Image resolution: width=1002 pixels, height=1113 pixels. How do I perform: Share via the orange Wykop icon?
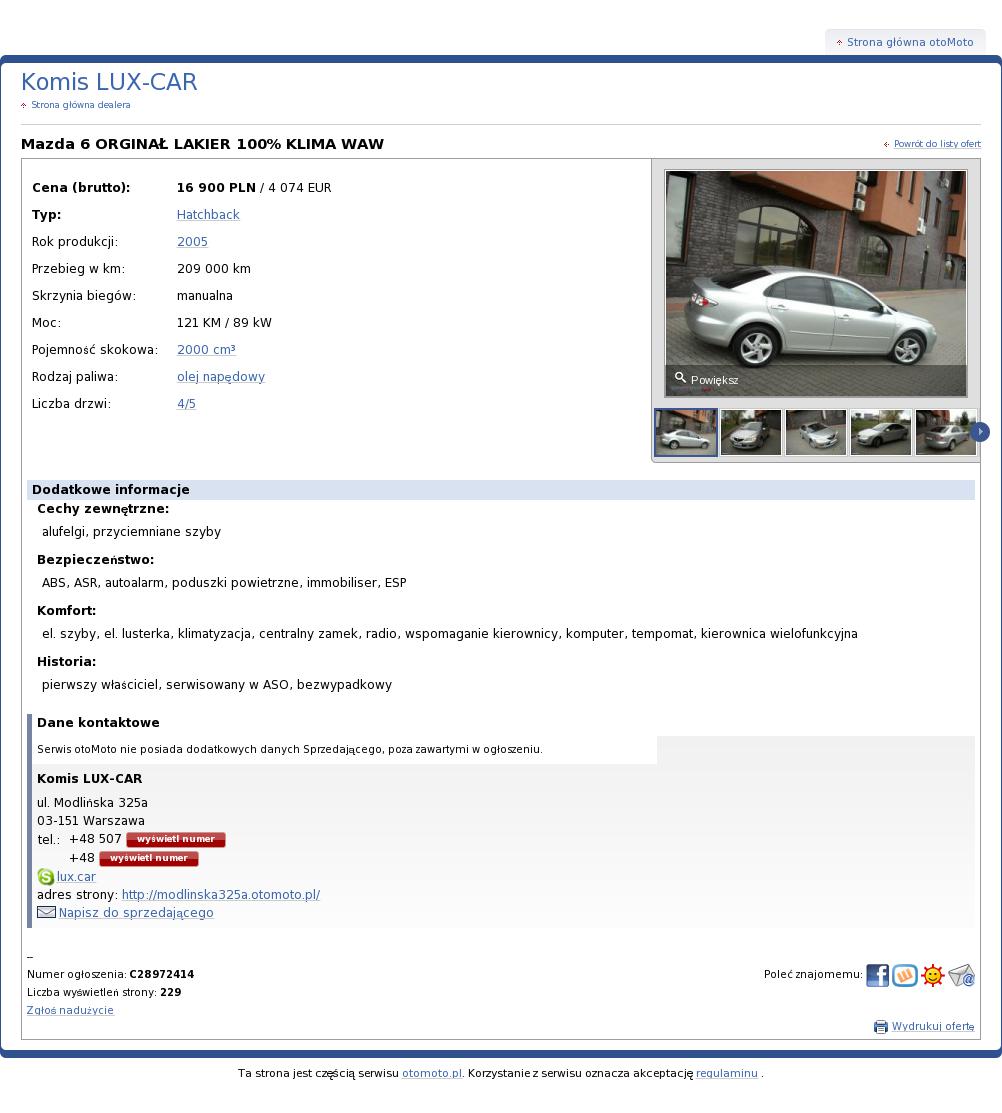click(x=905, y=975)
